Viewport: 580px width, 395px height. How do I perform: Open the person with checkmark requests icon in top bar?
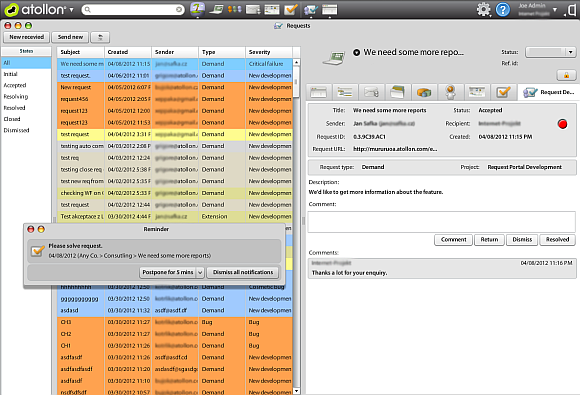(311, 9)
